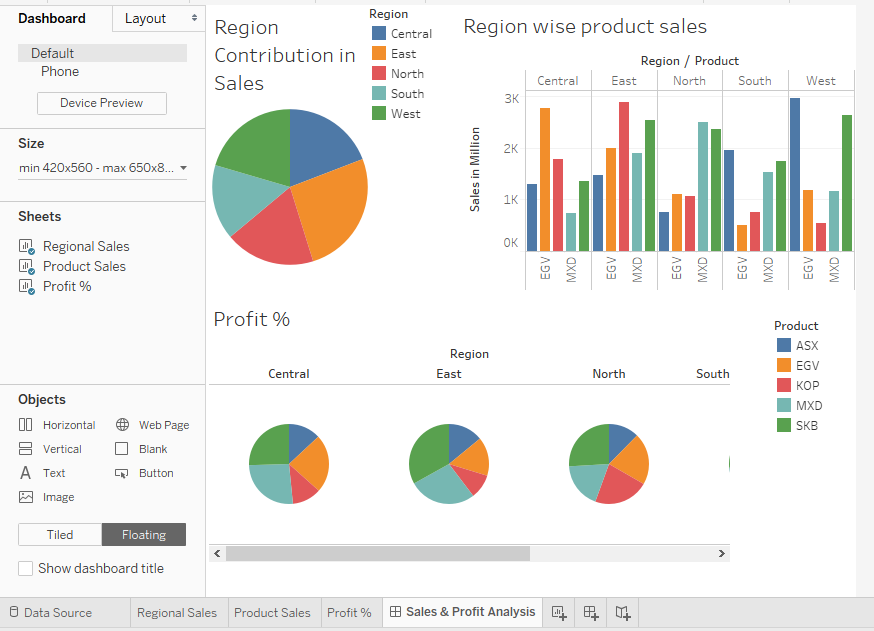Click the Central color swatch in Region legend
The height and width of the screenshot is (631, 874).
pos(379,33)
